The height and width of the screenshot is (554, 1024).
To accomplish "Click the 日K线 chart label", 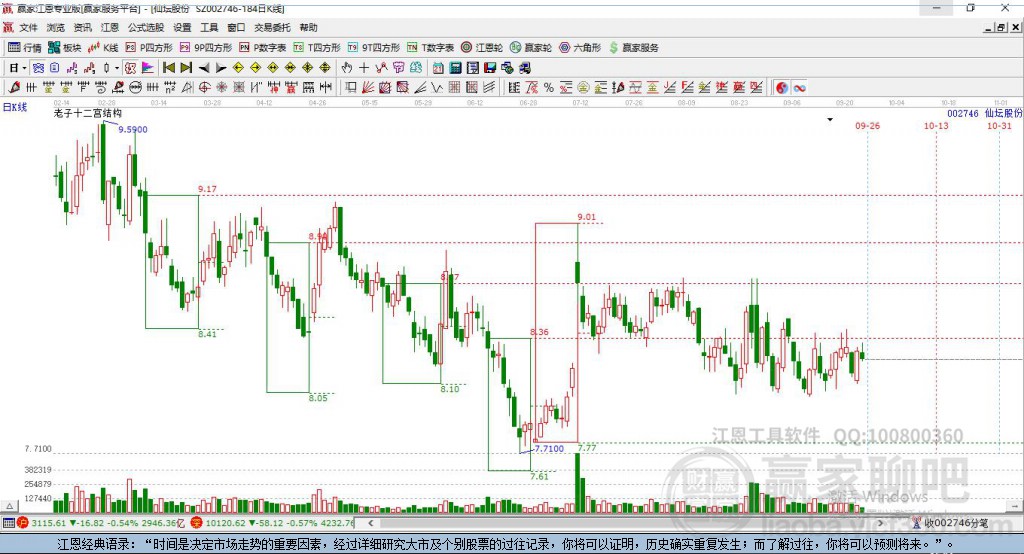I will 15,107.
